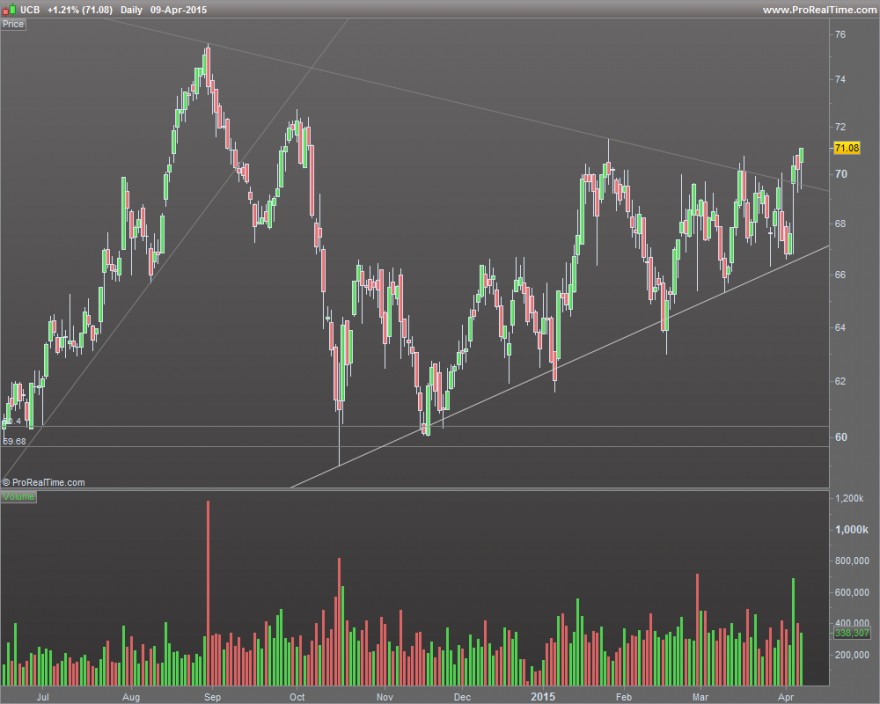Click the +1.21% (71.08) change readout
This screenshot has height=704, width=880.
[x=80, y=10]
